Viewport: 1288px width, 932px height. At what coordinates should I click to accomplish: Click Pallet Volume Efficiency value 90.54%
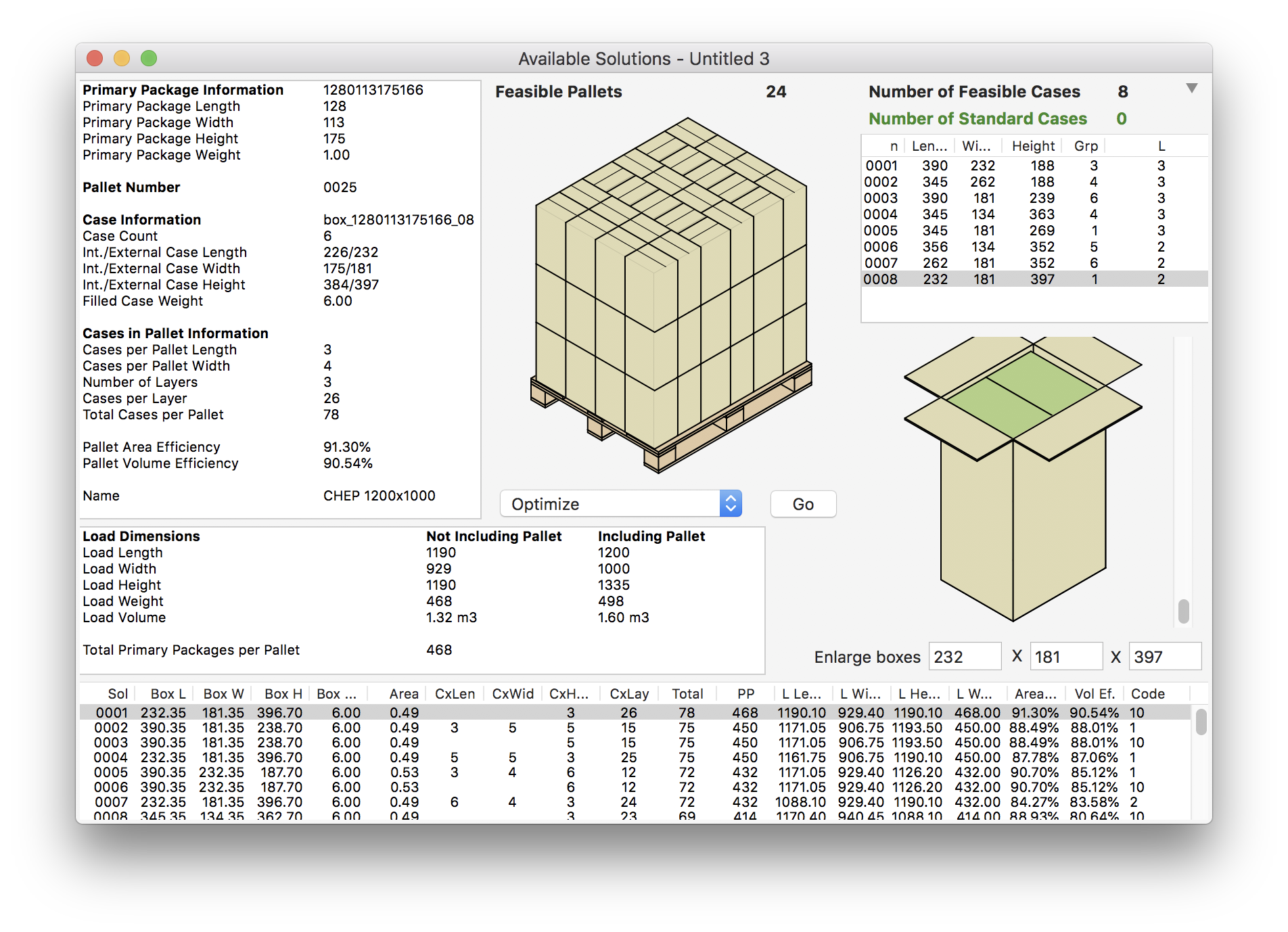click(348, 463)
